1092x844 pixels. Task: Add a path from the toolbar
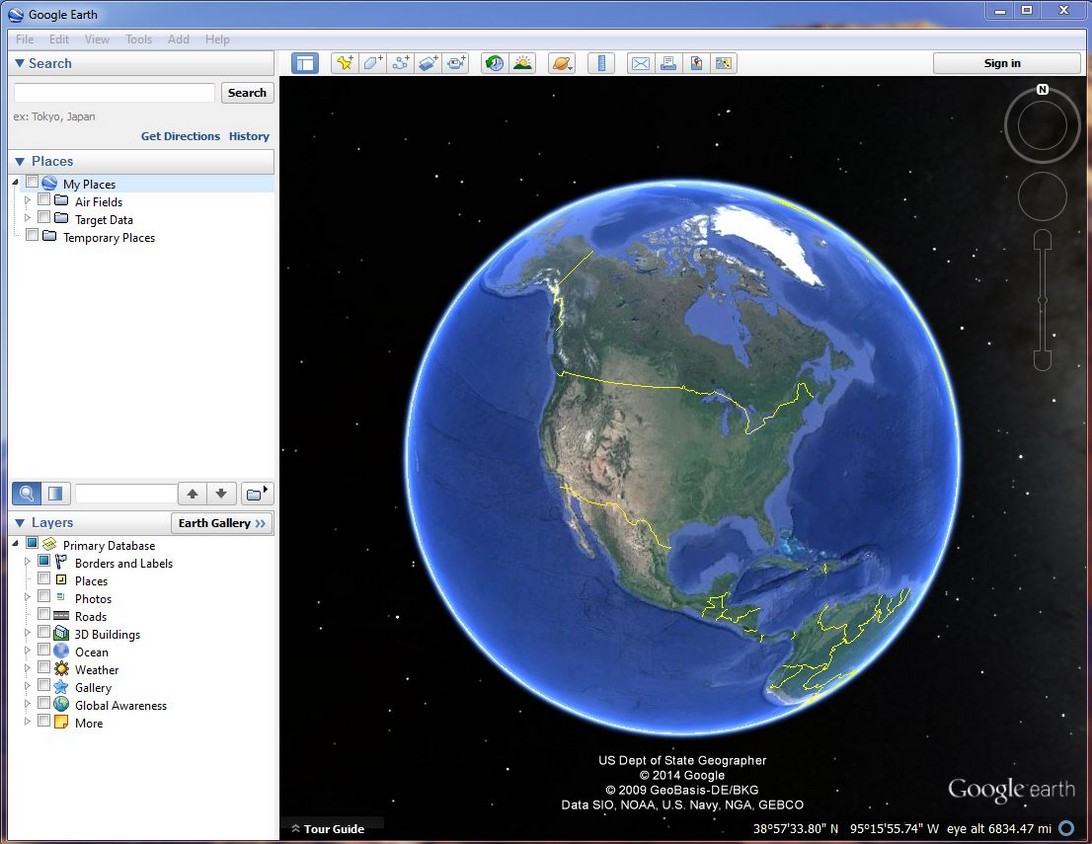point(400,63)
